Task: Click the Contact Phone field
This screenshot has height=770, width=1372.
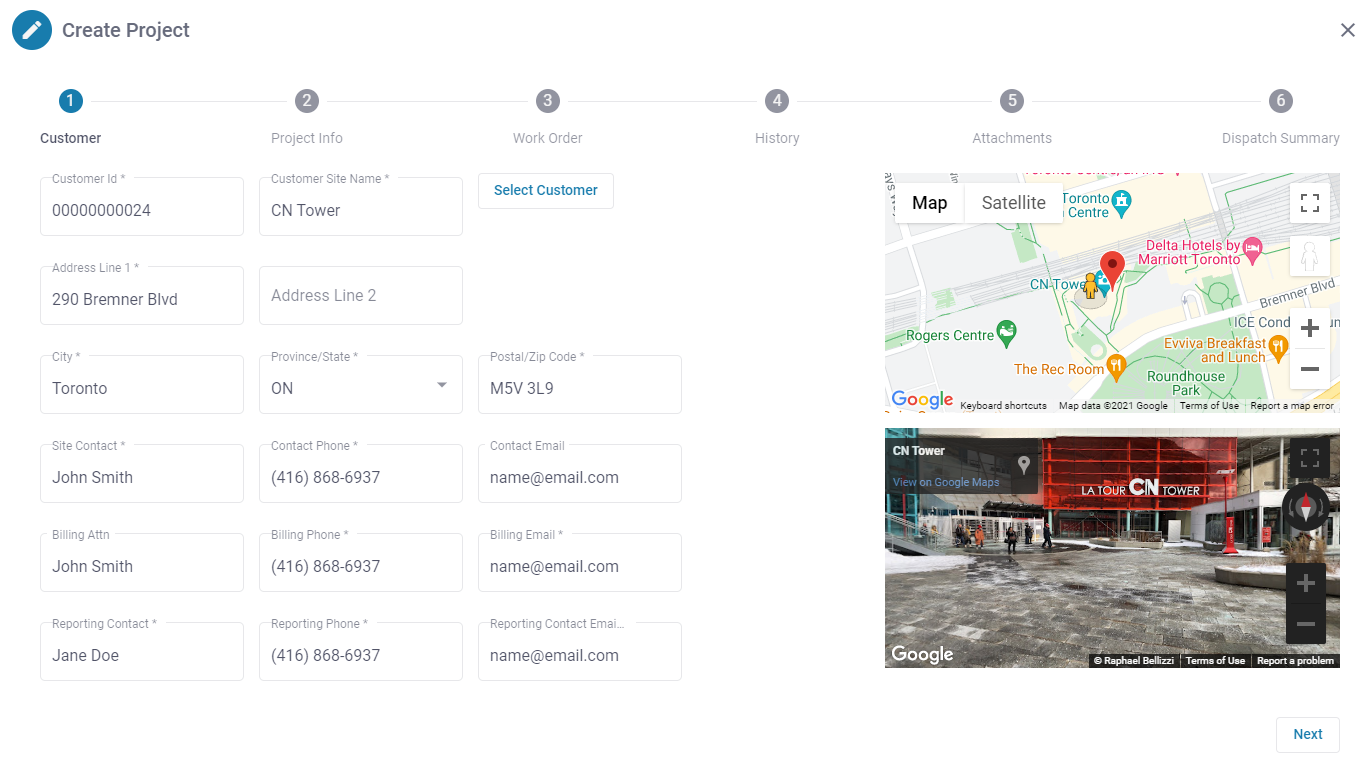Action: coord(361,474)
